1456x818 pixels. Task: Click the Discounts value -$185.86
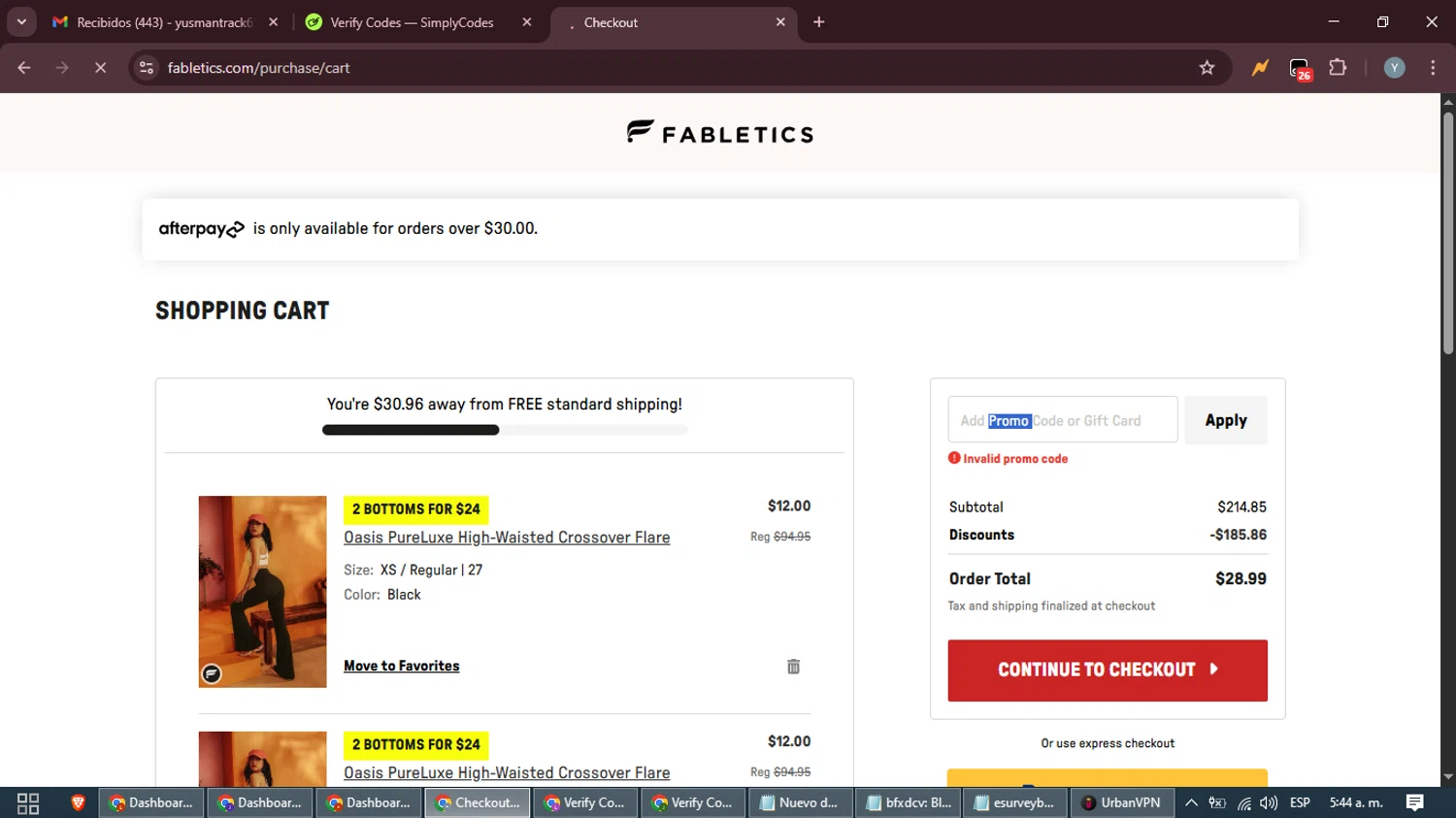(x=1238, y=535)
